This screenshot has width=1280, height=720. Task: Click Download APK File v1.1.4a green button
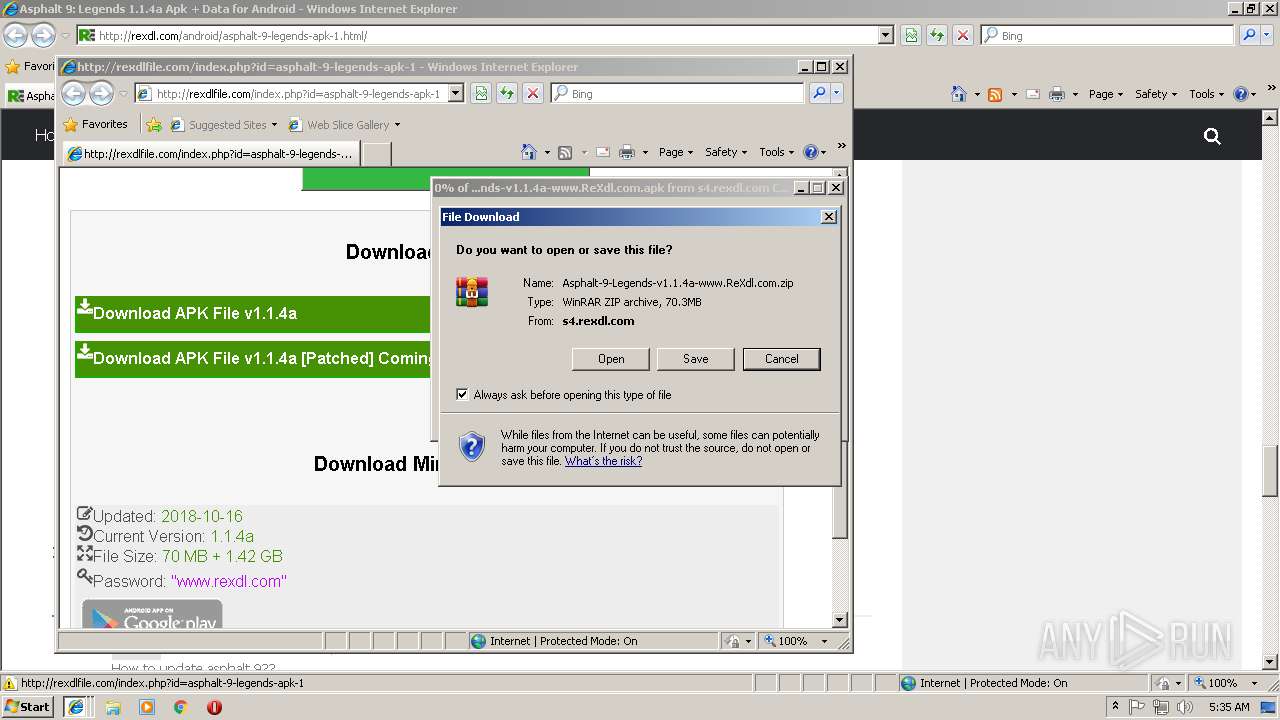click(x=252, y=313)
